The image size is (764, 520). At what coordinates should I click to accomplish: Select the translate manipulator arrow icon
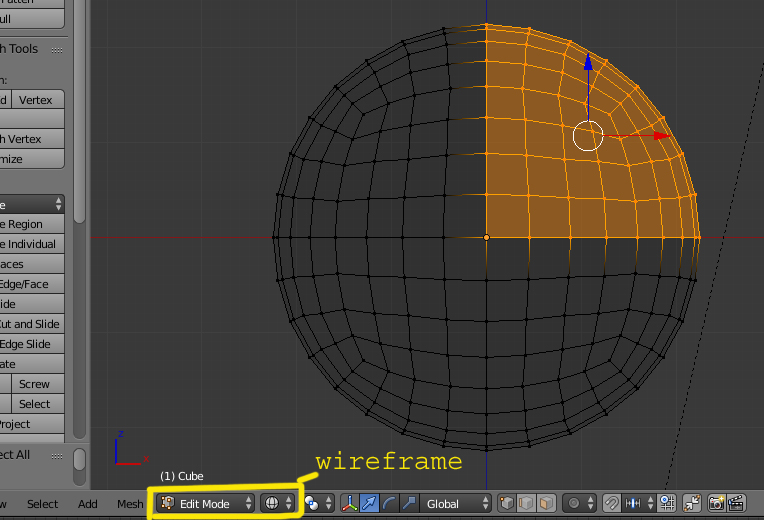click(x=370, y=504)
